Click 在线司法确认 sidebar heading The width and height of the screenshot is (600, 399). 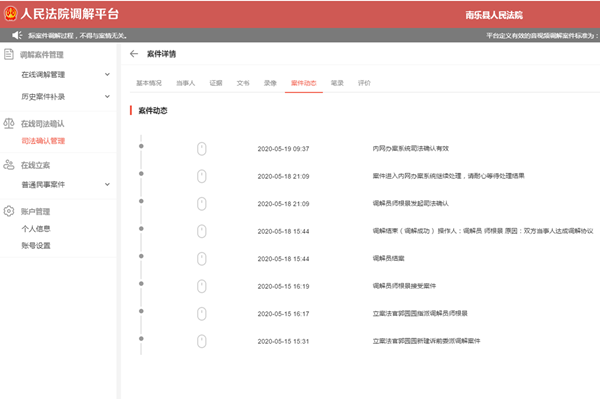(42, 124)
